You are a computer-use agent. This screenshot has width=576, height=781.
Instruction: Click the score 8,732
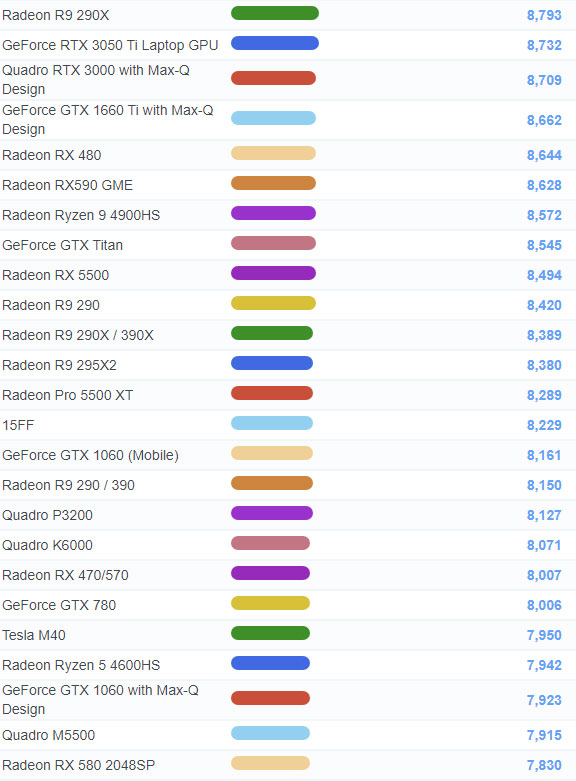[544, 45]
